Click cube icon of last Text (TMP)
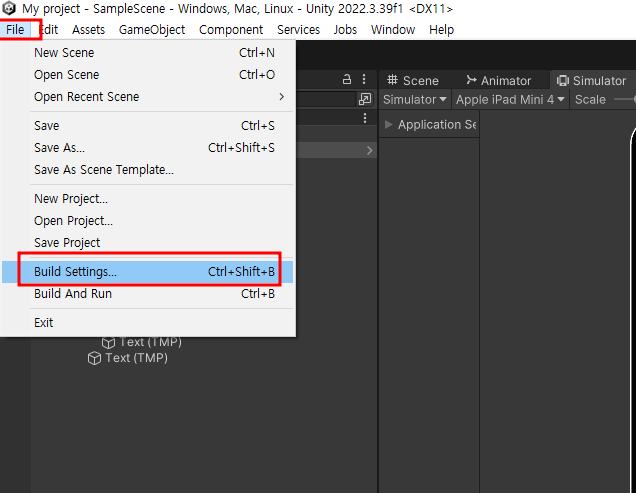Image resolution: width=636 pixels, height=493 pixels. [x=94, y=358]
